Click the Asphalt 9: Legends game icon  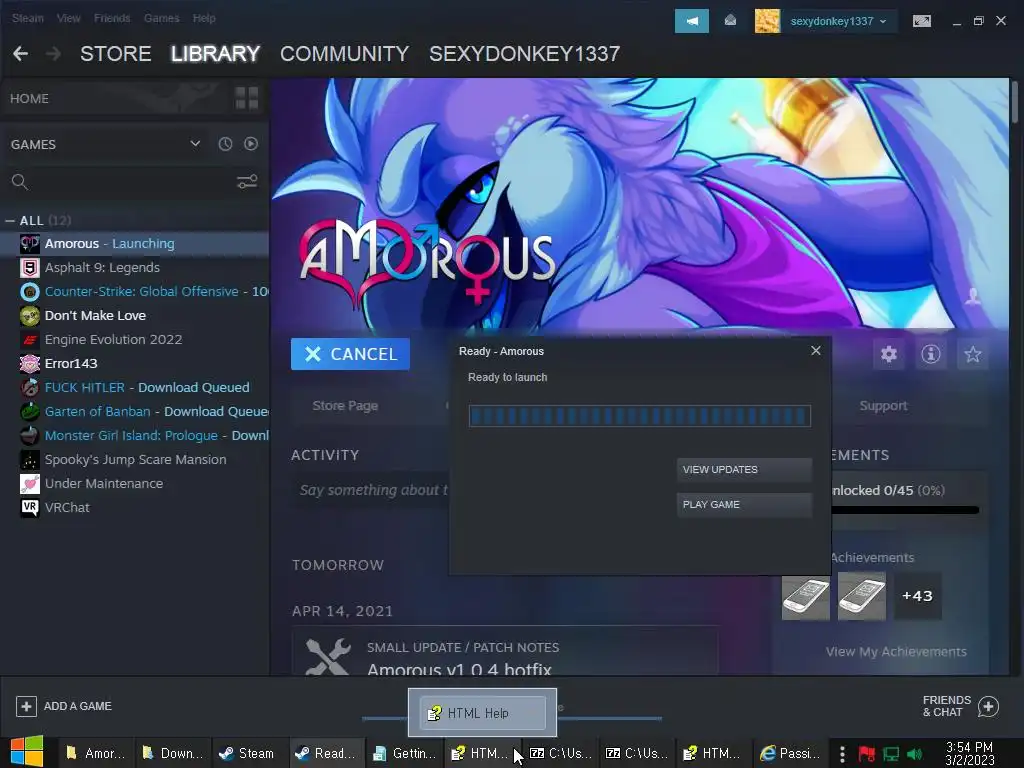pos(29,268)
